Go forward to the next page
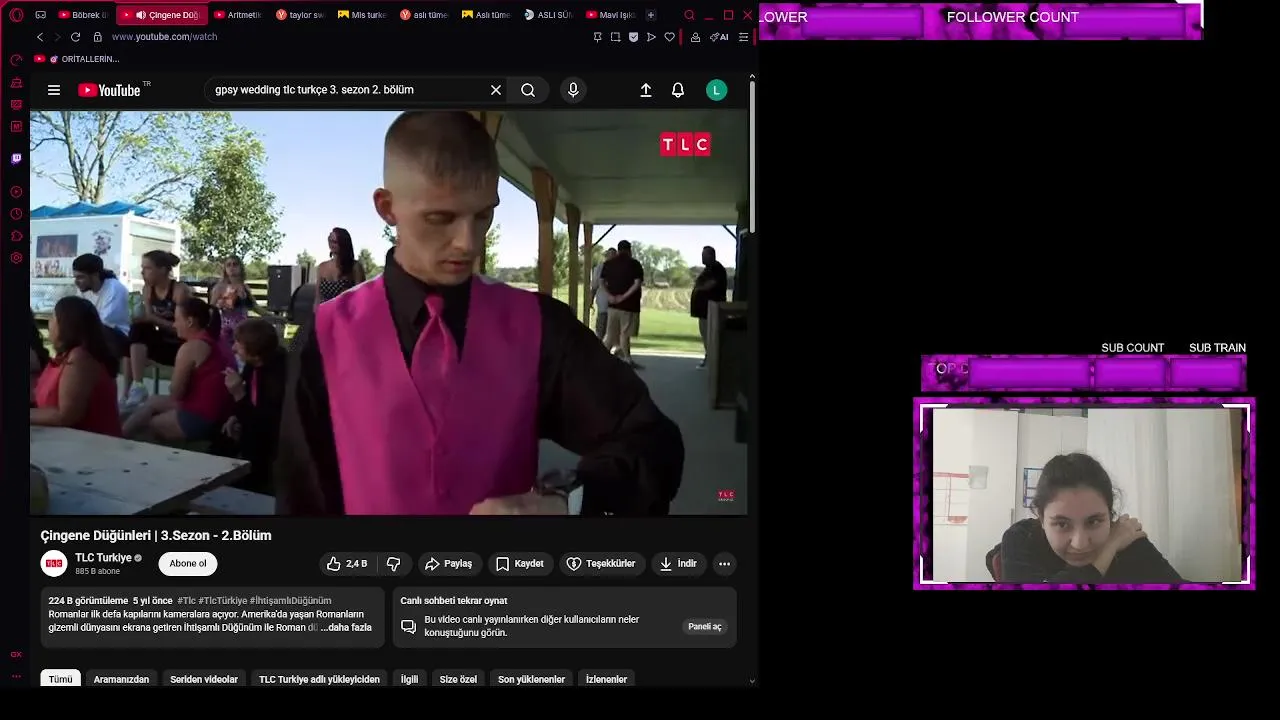This screenshot has height=720, width=1280. tap(57, 37)
